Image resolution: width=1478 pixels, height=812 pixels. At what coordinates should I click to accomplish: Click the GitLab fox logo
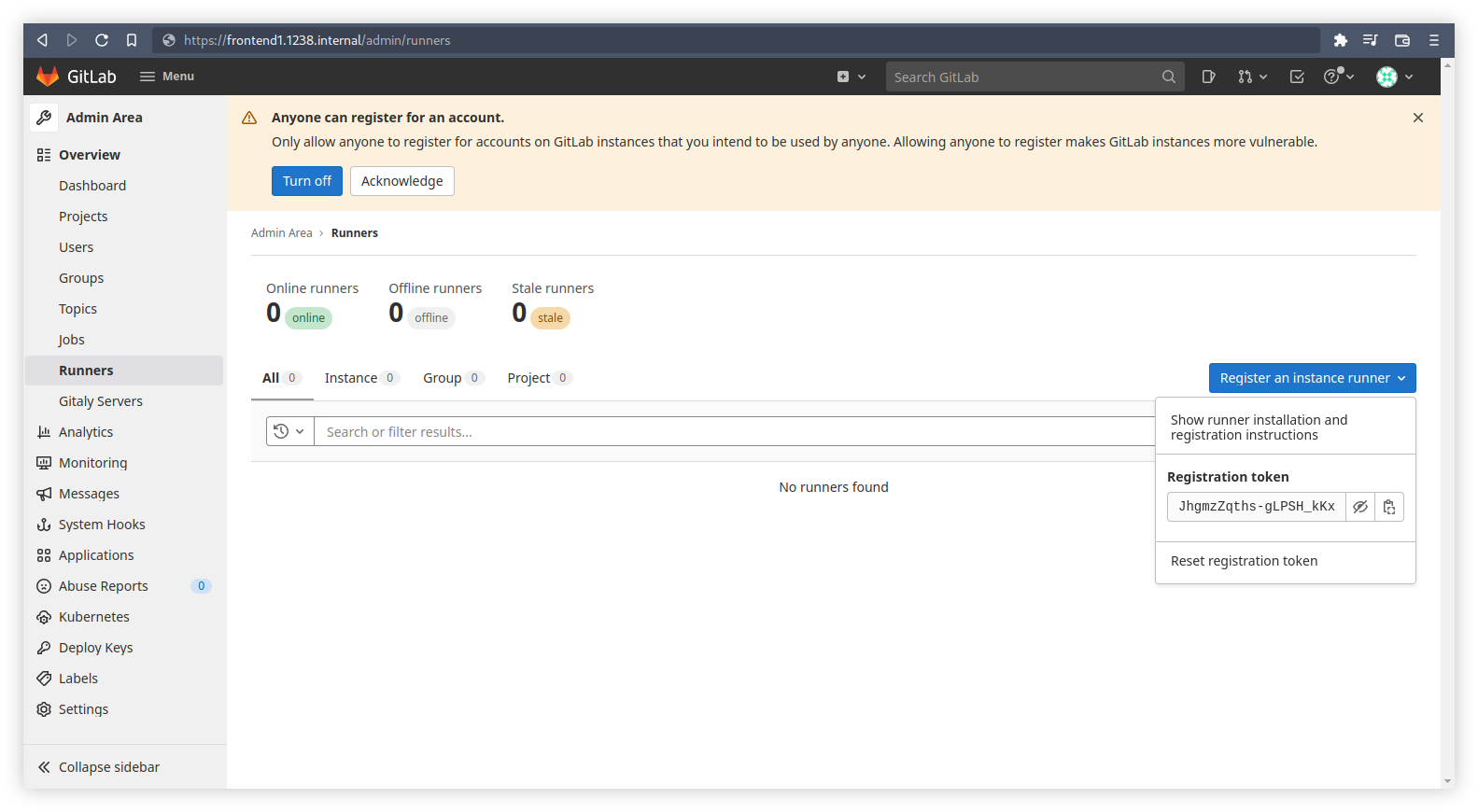point(48,77)
